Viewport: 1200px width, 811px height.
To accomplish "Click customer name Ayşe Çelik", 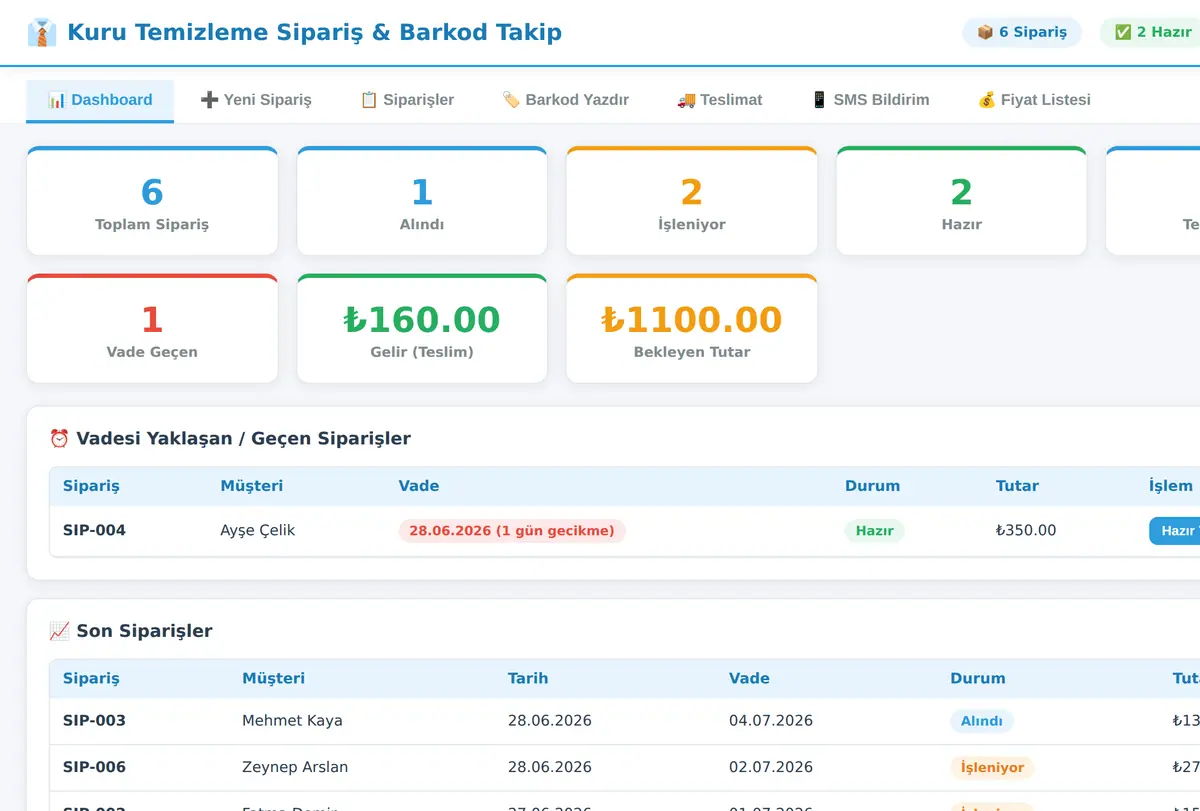I will 257,530.
